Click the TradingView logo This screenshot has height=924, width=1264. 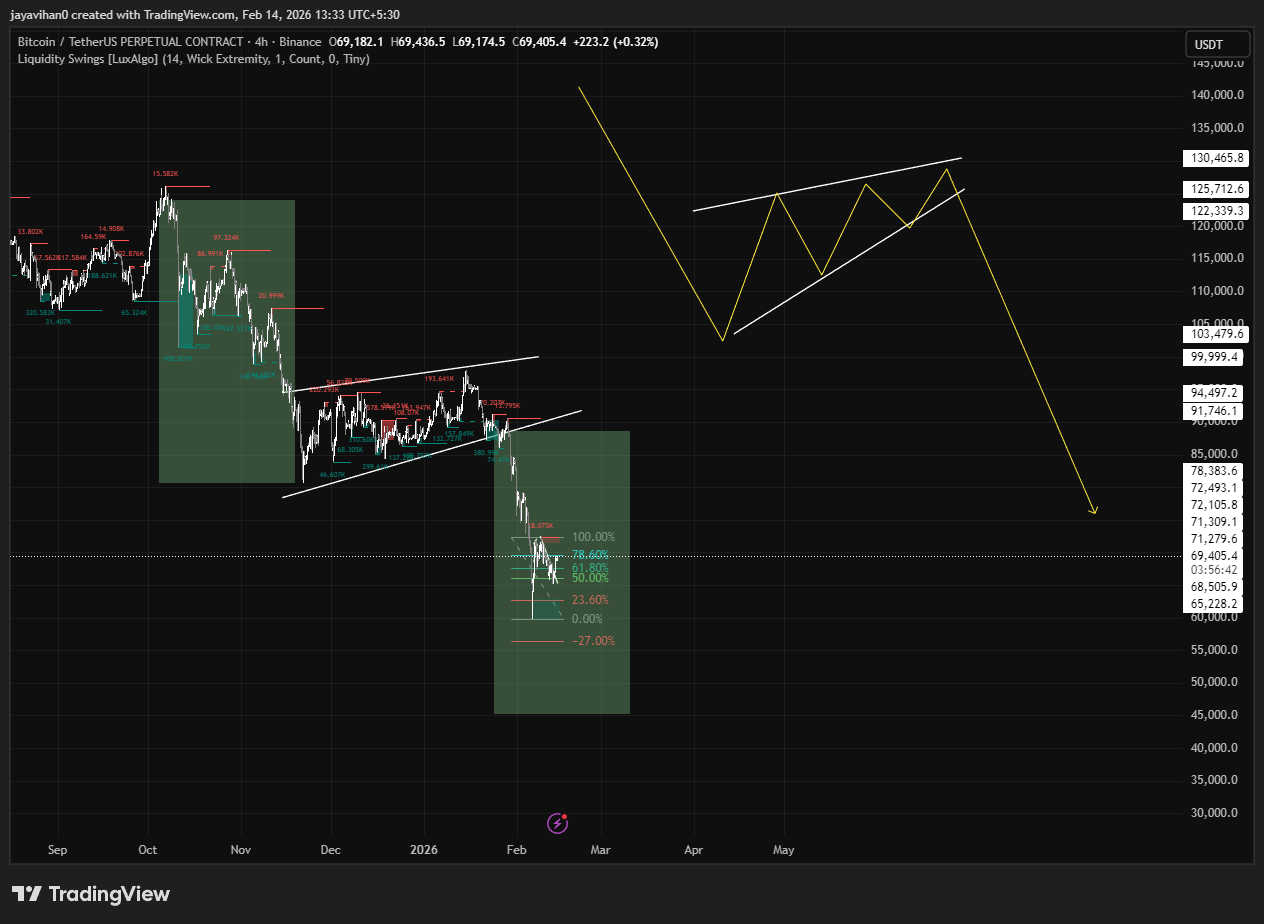(x=91, y=894)
